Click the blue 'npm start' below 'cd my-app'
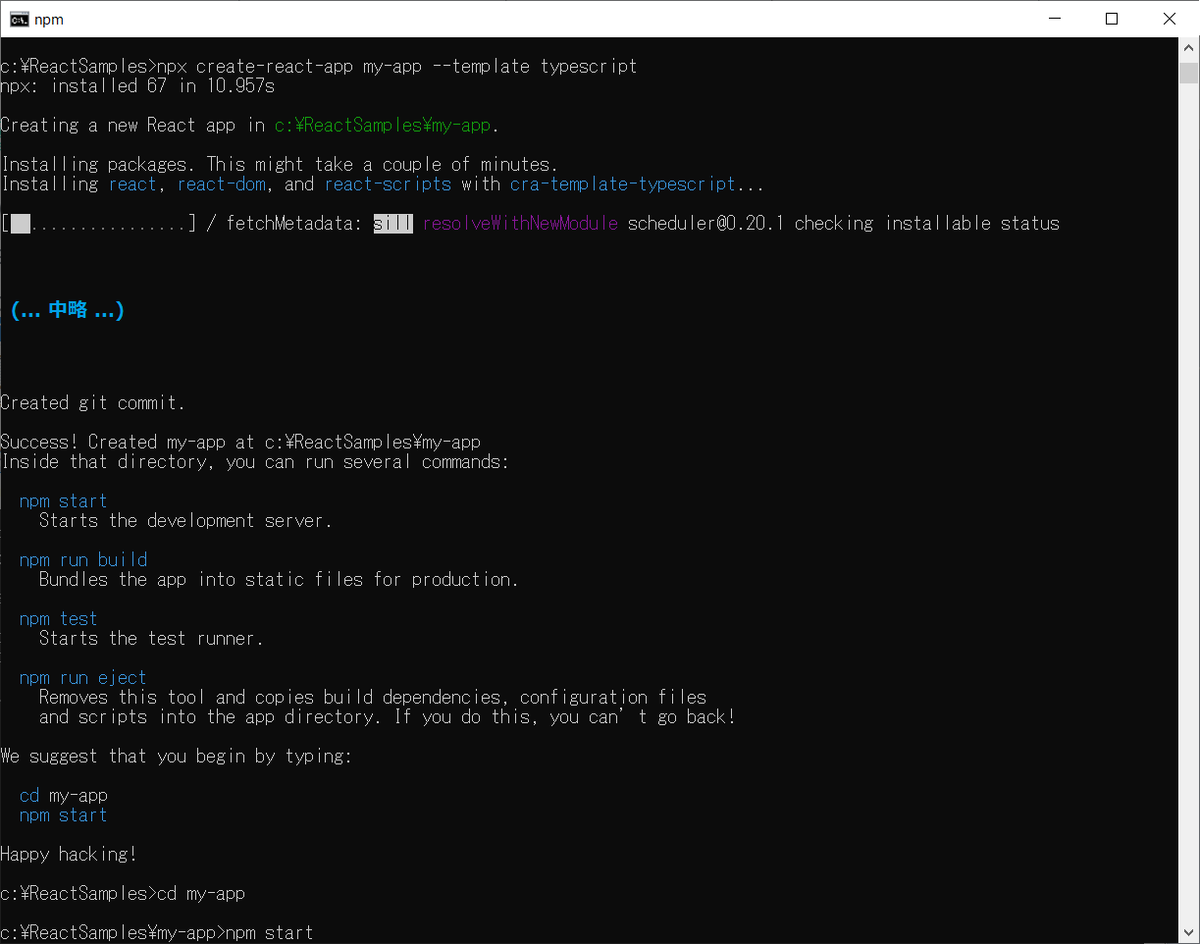 coord(63,815)
